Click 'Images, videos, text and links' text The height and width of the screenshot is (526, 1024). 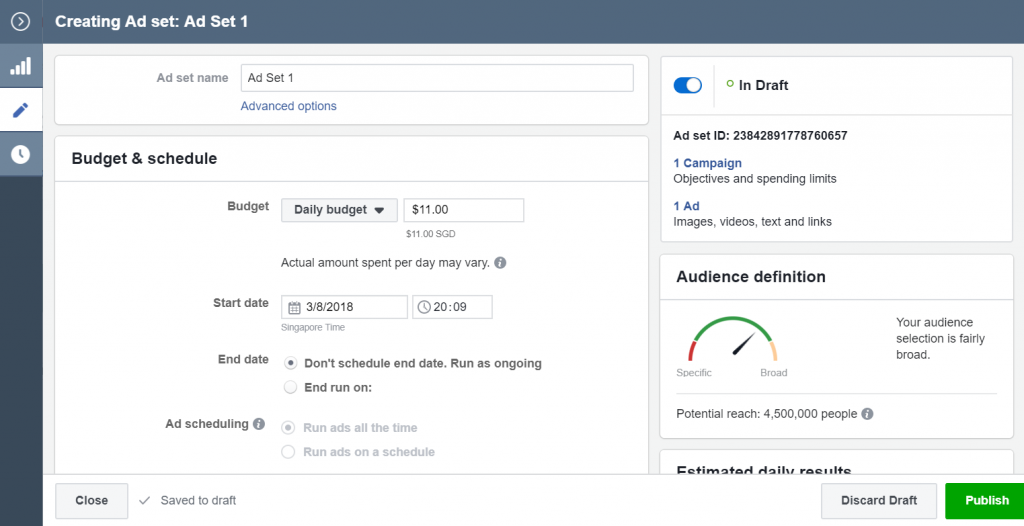[752, 222]
